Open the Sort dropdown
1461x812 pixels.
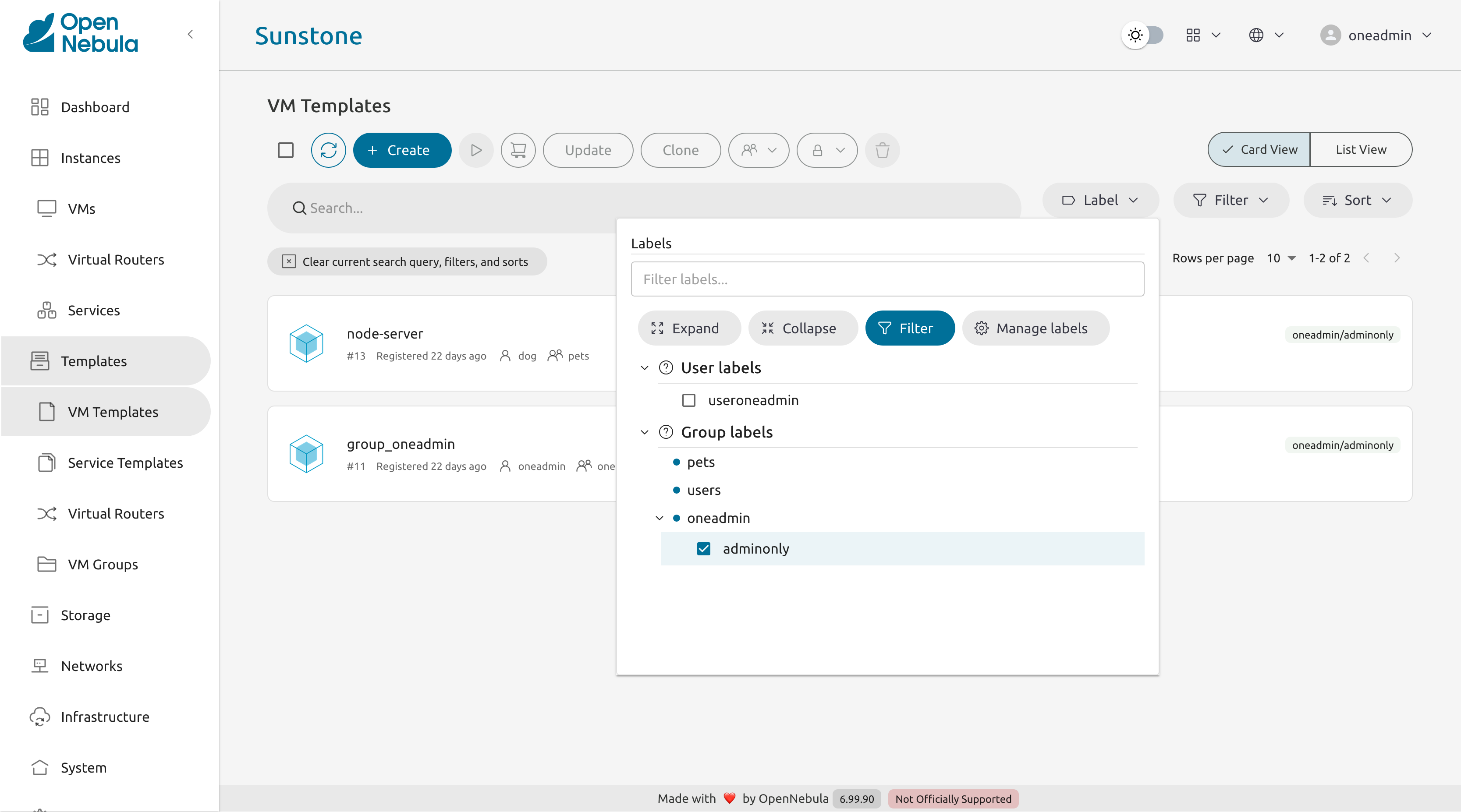pyautogui.click(x=1357, y=200)
